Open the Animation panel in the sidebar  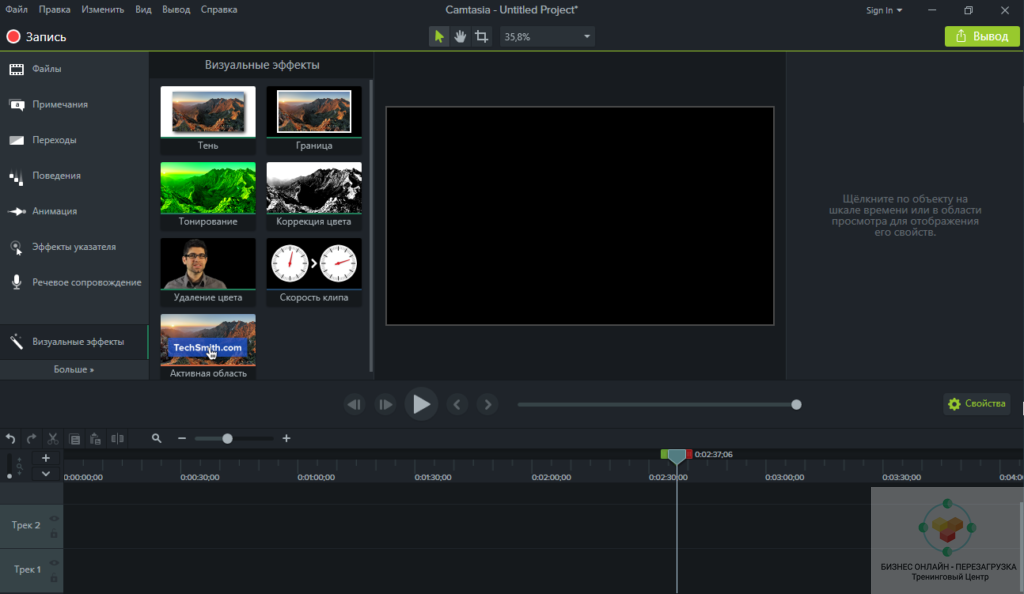pos(54,211)
